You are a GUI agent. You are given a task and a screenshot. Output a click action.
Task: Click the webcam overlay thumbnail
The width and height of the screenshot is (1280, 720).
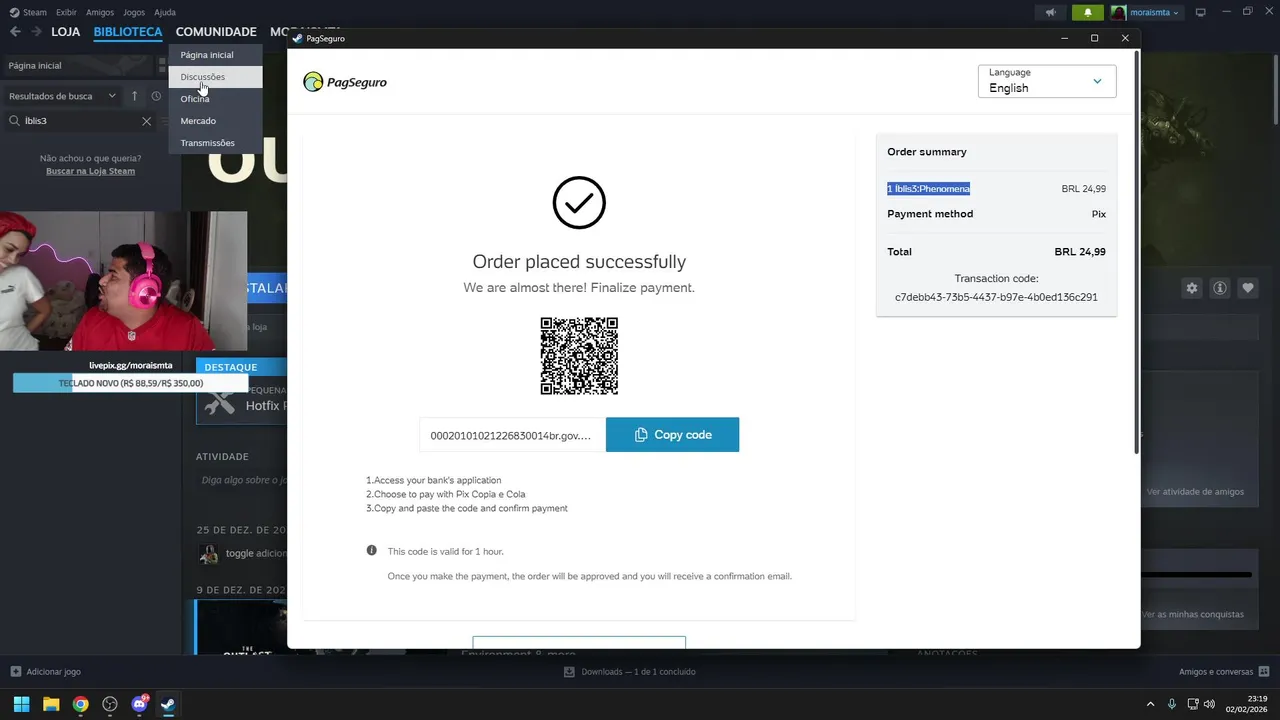point(123,281)
